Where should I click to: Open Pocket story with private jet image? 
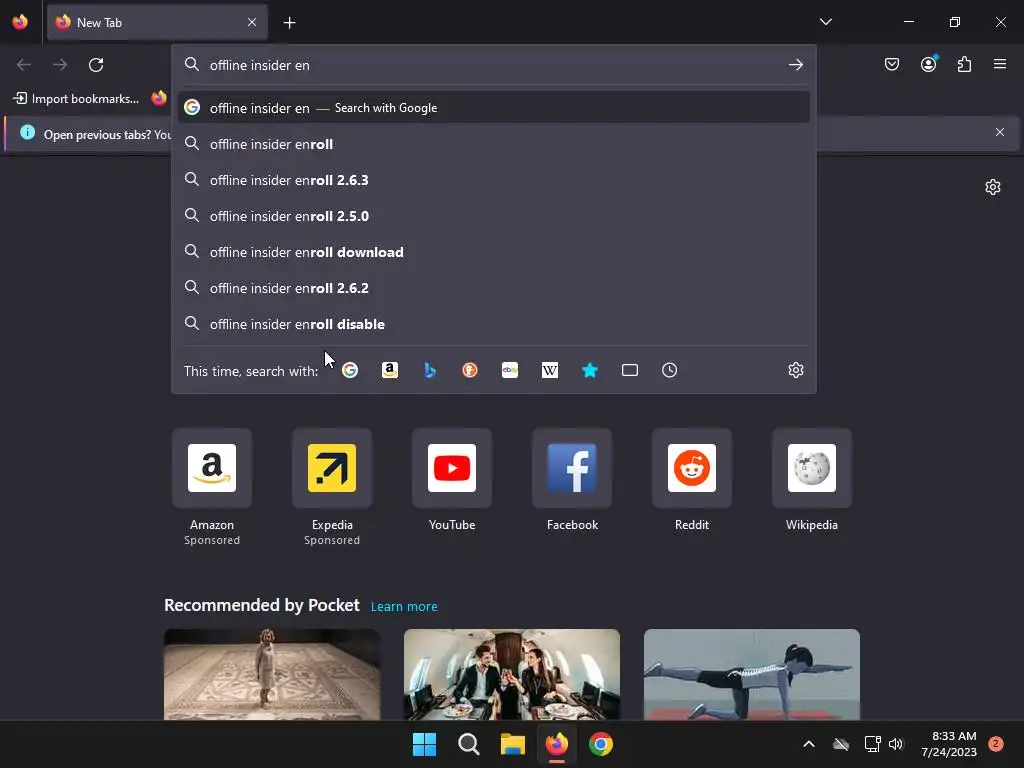click(511, 674)
